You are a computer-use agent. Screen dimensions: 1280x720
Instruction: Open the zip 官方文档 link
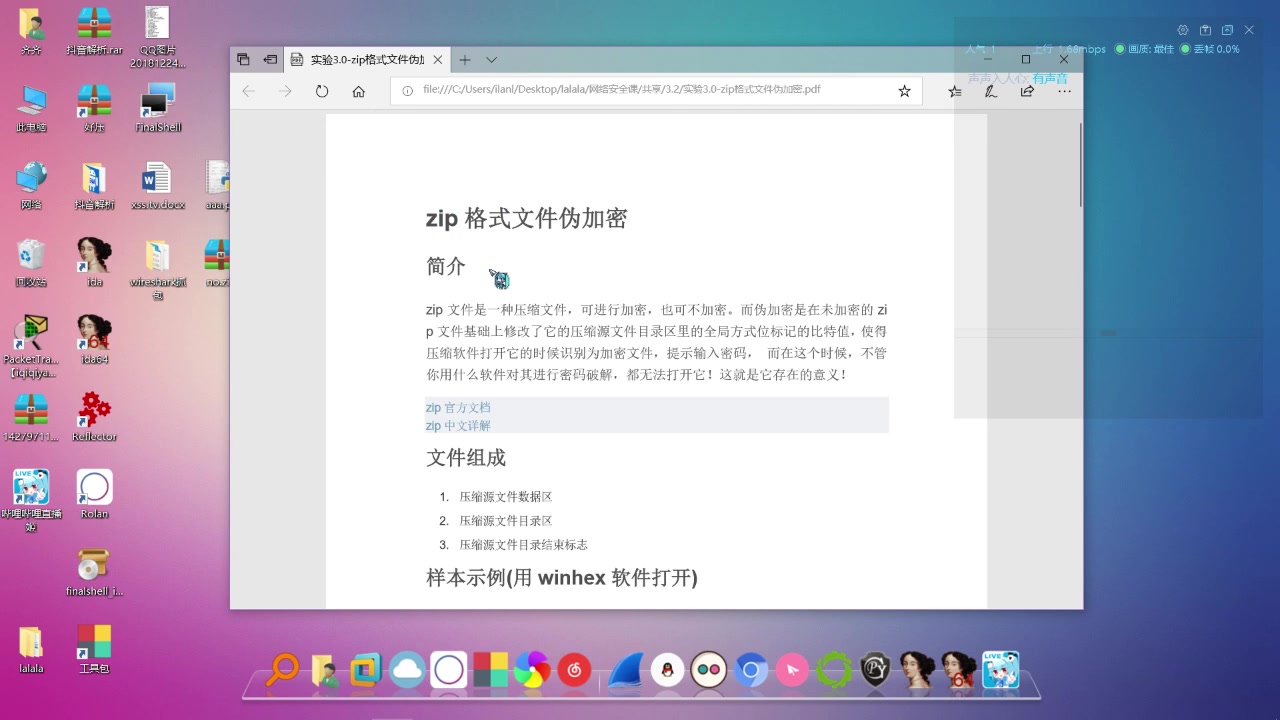[457, 407]
